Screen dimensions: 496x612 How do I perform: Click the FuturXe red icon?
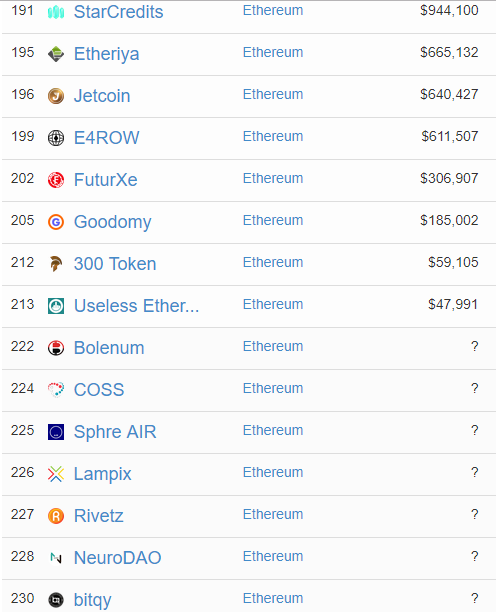coord(56,180)
